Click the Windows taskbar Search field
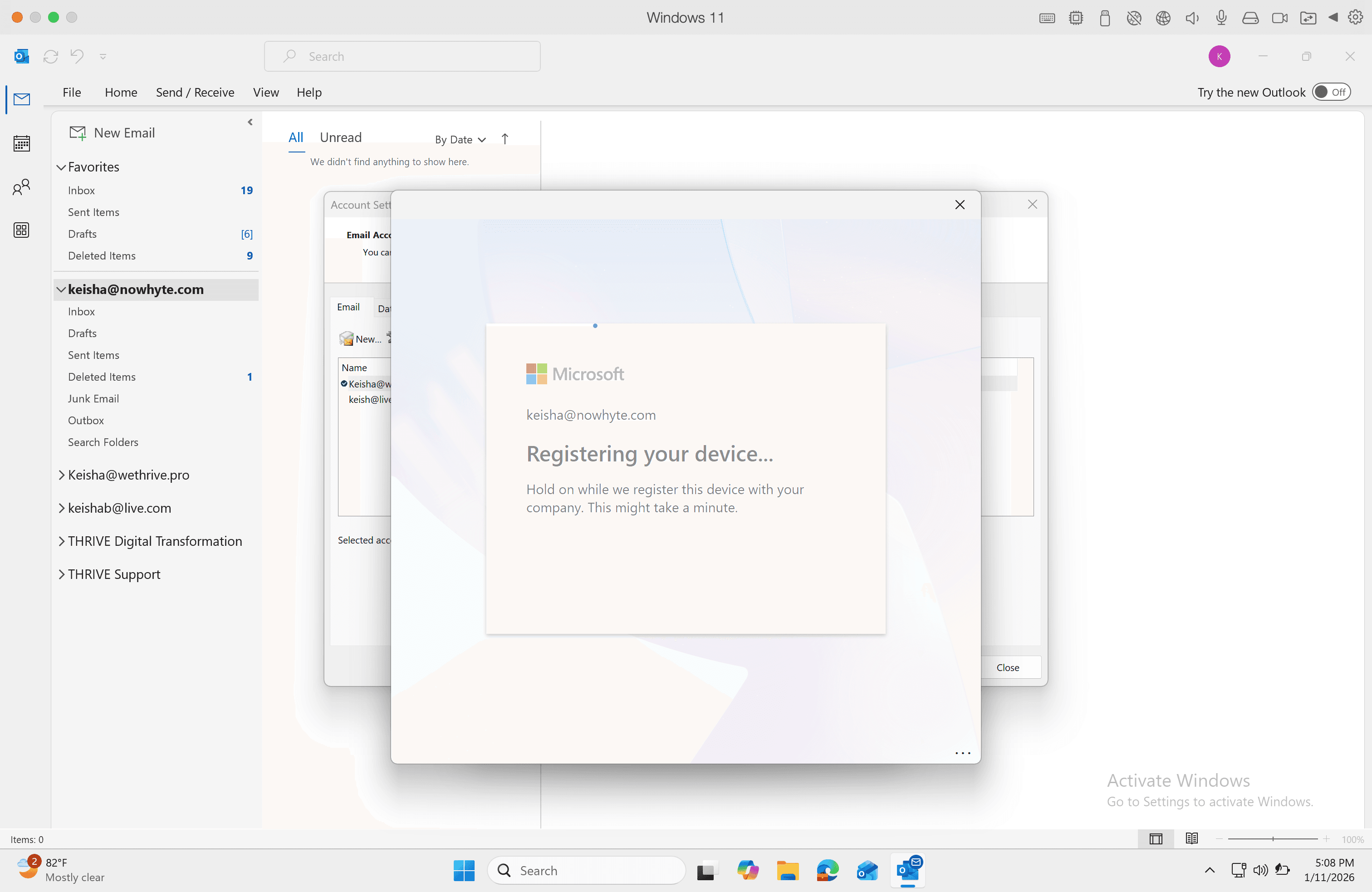The width and height of the screenshot is (1372, 892). (x=586, y=870)
